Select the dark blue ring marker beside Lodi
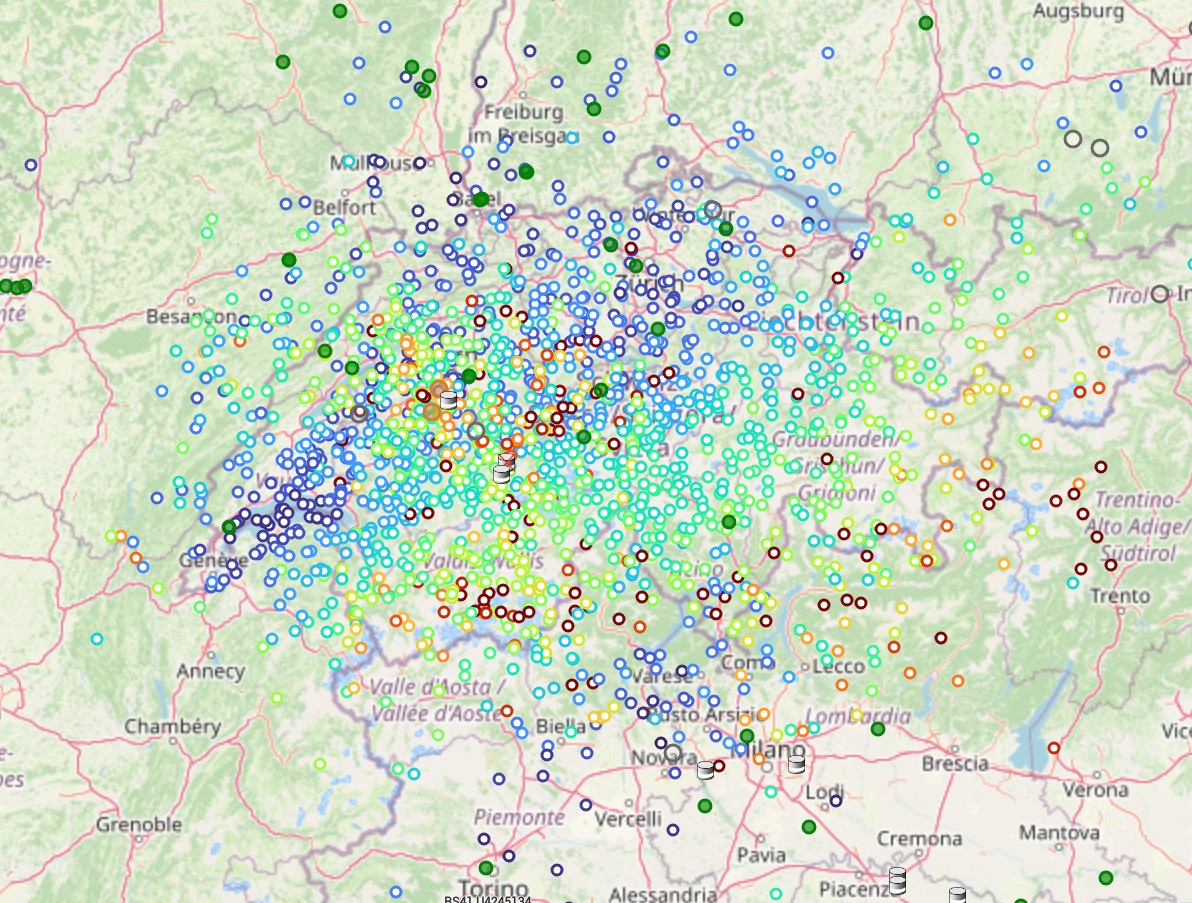Screen dimensions: 1192x903 click(x=835, y=800)
